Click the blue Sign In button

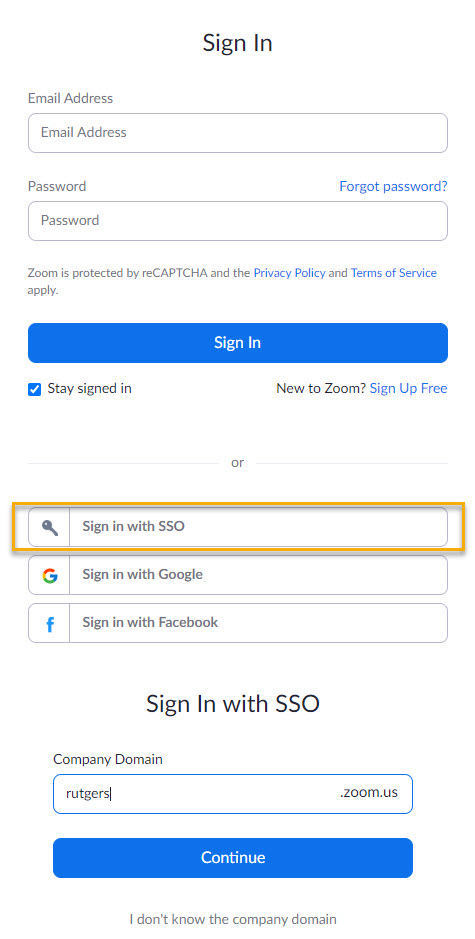pos(238,343)
